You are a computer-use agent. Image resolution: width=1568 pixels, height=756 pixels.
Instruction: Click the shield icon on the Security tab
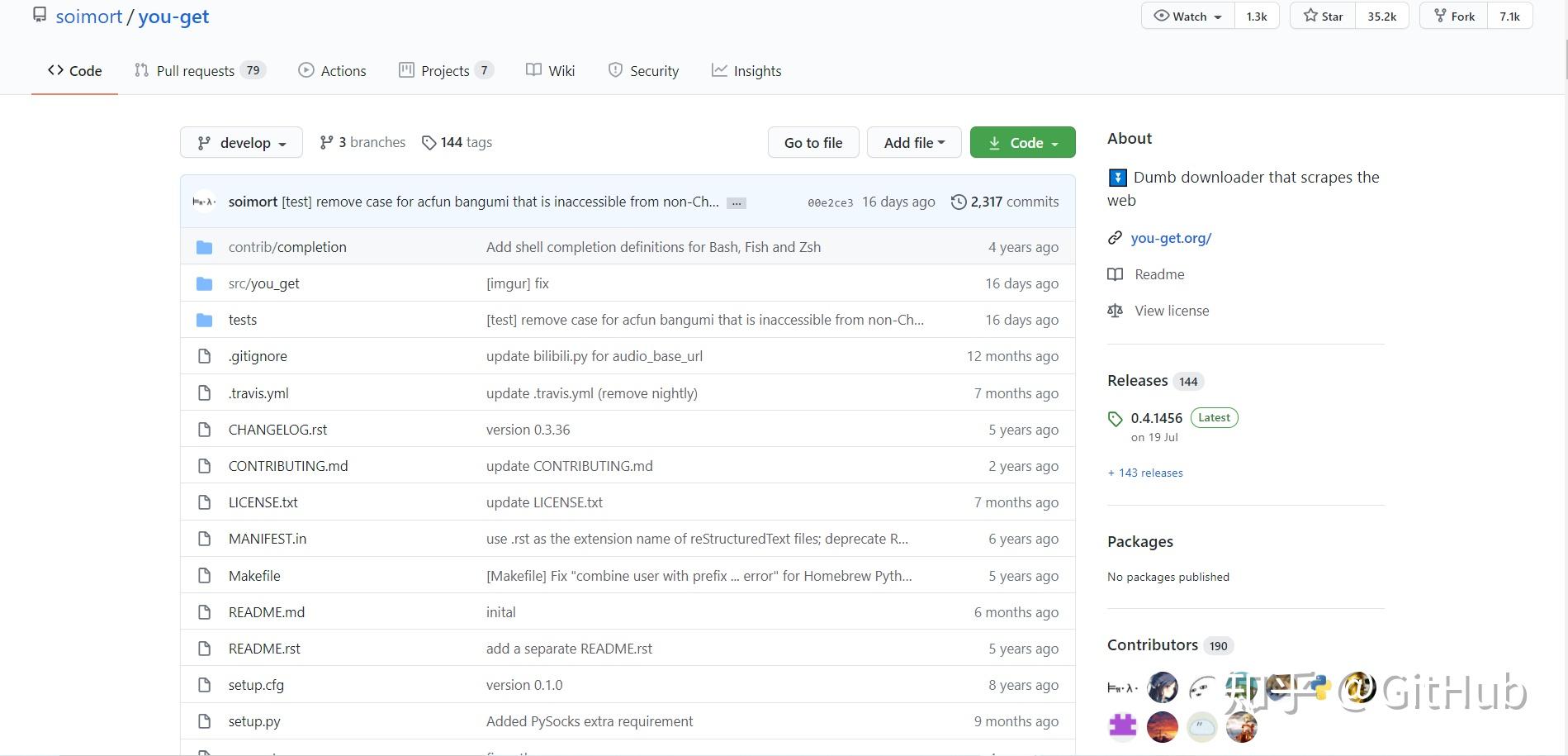coord(615,70)
